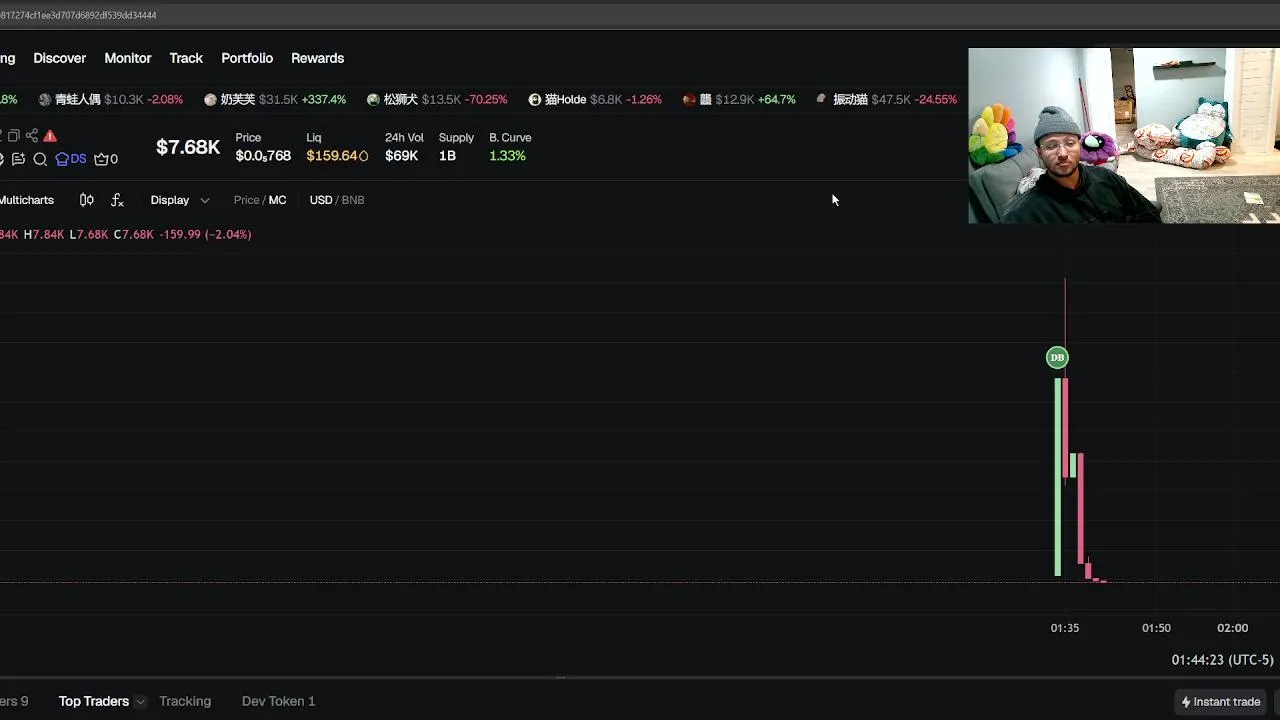Click the purple DS chef hat badge
The height and width of the screenshot is (720, 1280).
(x=70, y=159)
